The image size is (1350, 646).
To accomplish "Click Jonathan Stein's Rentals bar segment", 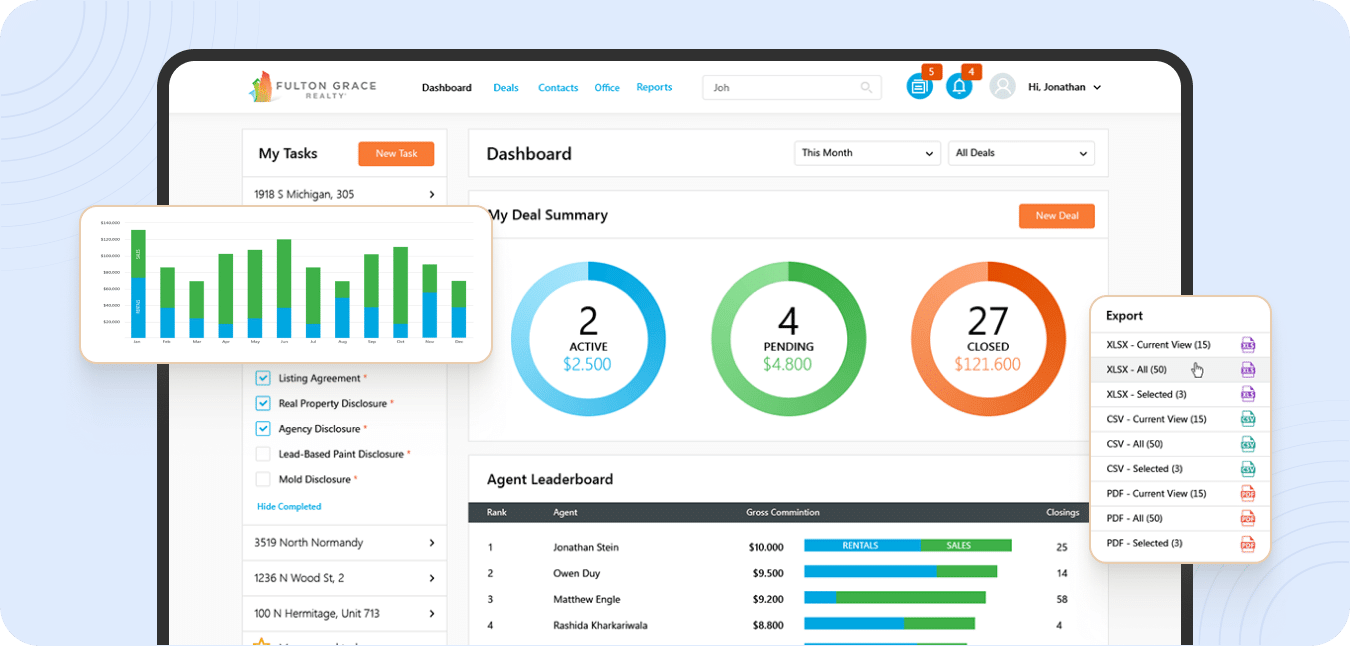I will click(x=862, y=546).
